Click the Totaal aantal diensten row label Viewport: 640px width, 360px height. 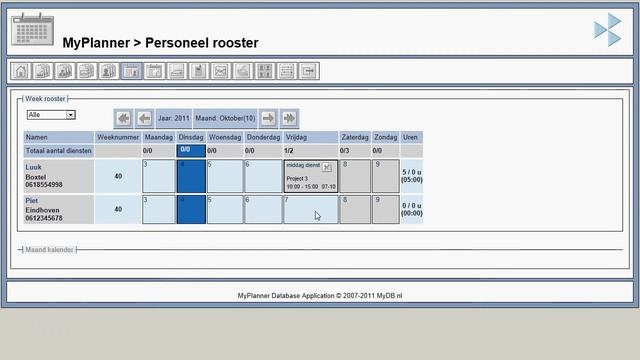coord(59,151)
